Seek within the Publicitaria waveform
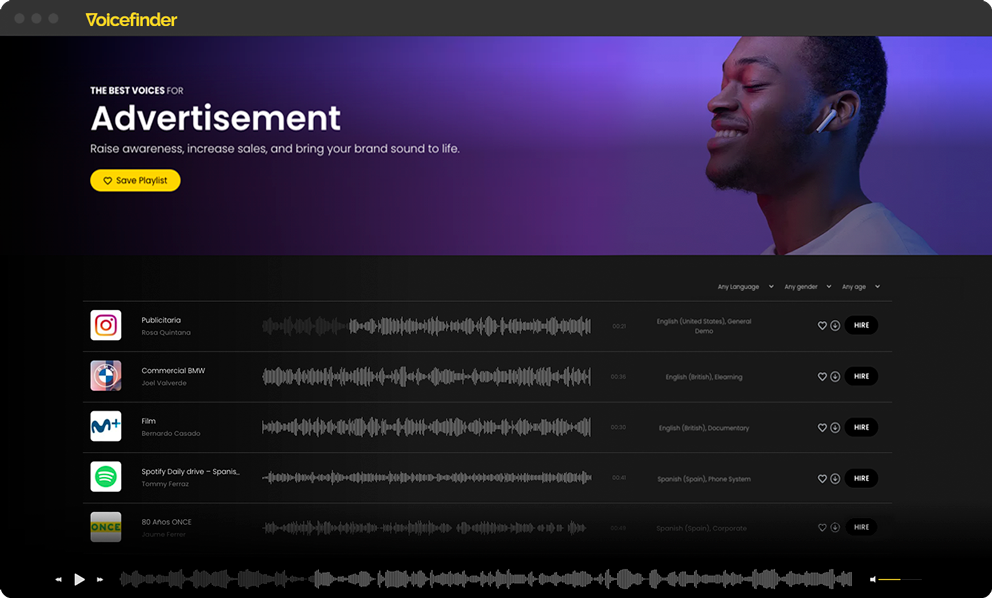This screenshot has width=992, height=598. (x=426, y=326)
